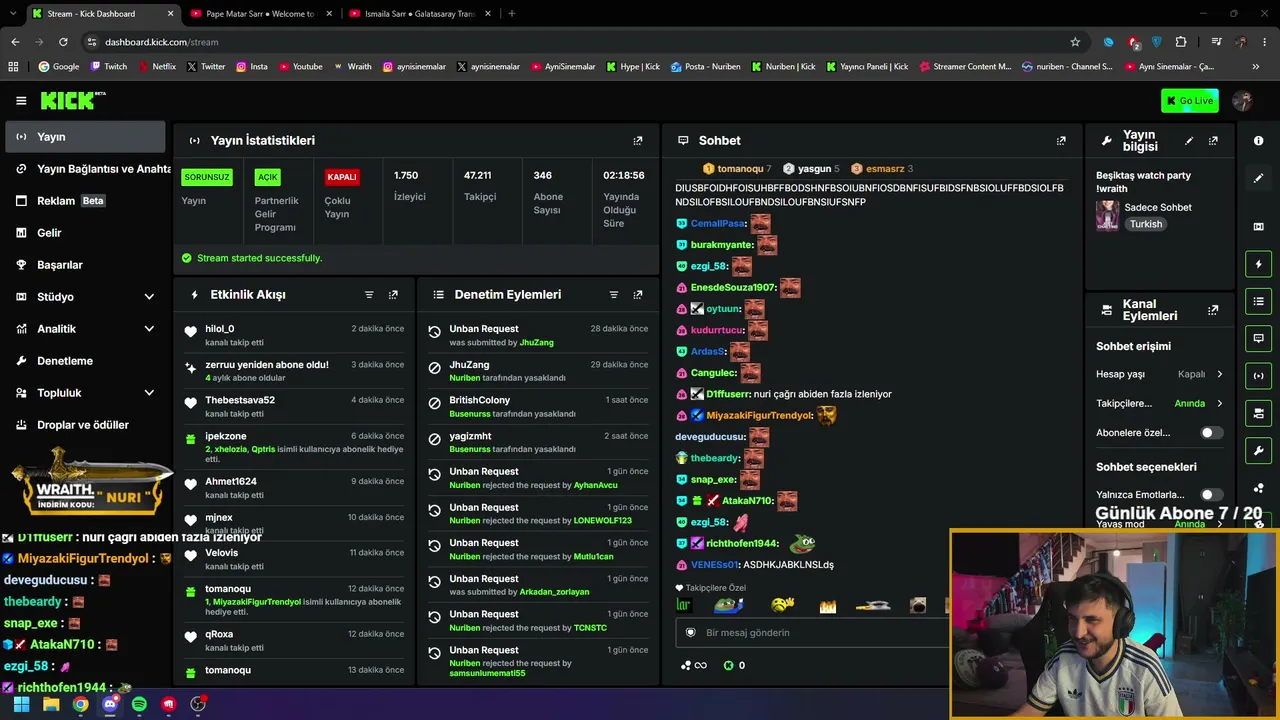Reload the page with browser refresh

(63, 42)
